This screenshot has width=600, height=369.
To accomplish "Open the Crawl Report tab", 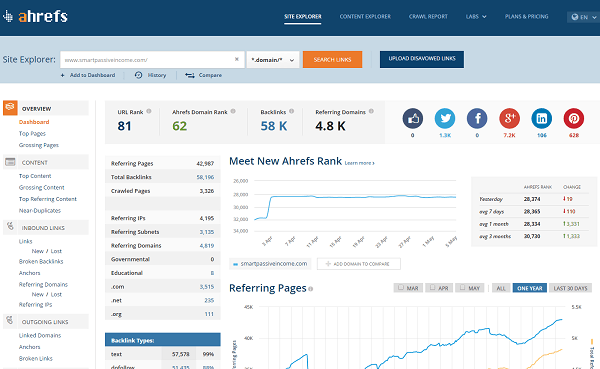I will 428,16.
